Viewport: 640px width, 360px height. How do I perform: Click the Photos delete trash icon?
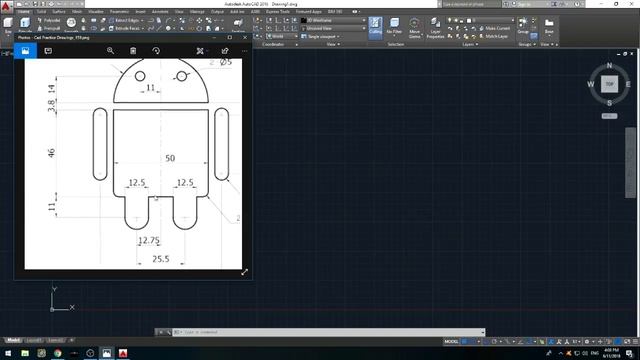(133, 51)
